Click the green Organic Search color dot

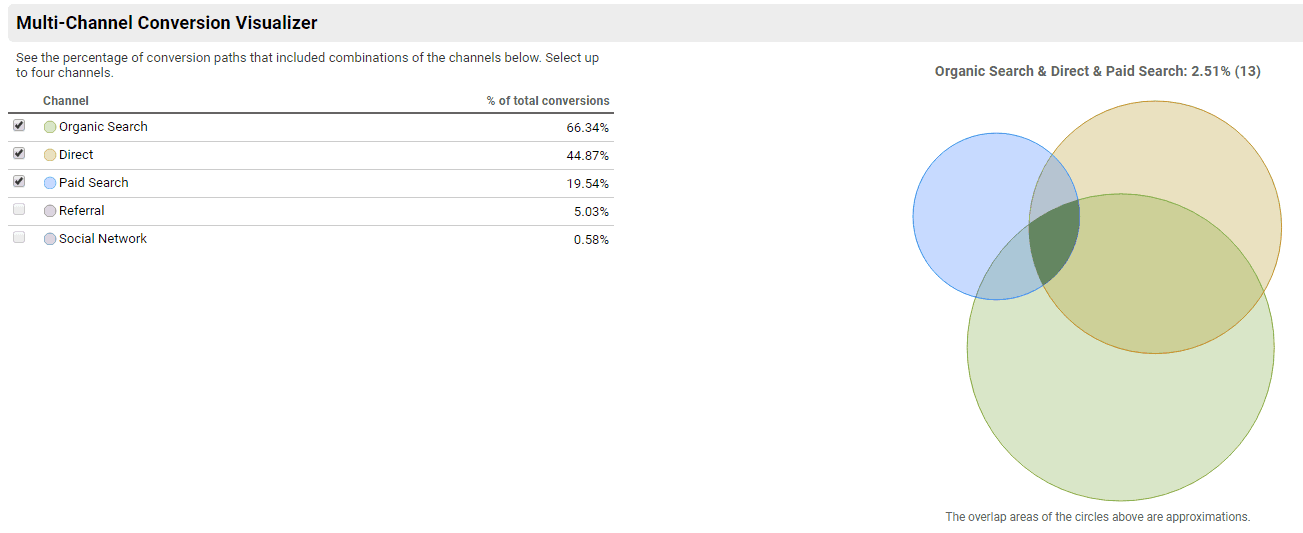click(50, 127)
